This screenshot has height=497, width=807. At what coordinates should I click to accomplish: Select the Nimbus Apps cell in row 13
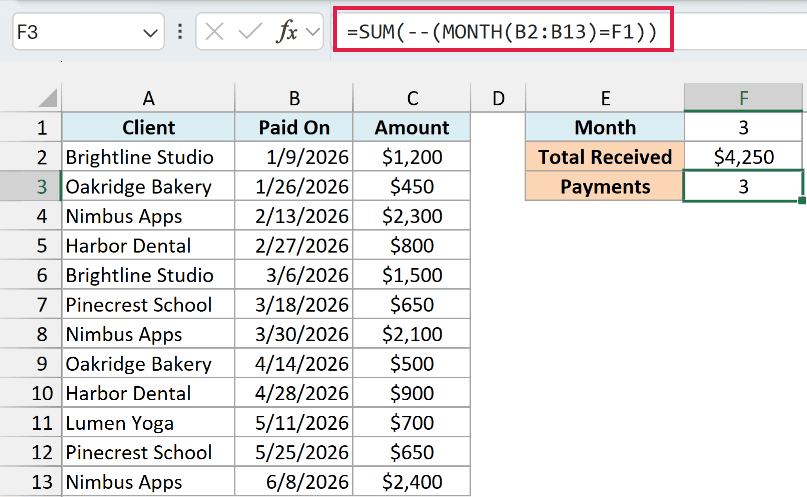148,482
